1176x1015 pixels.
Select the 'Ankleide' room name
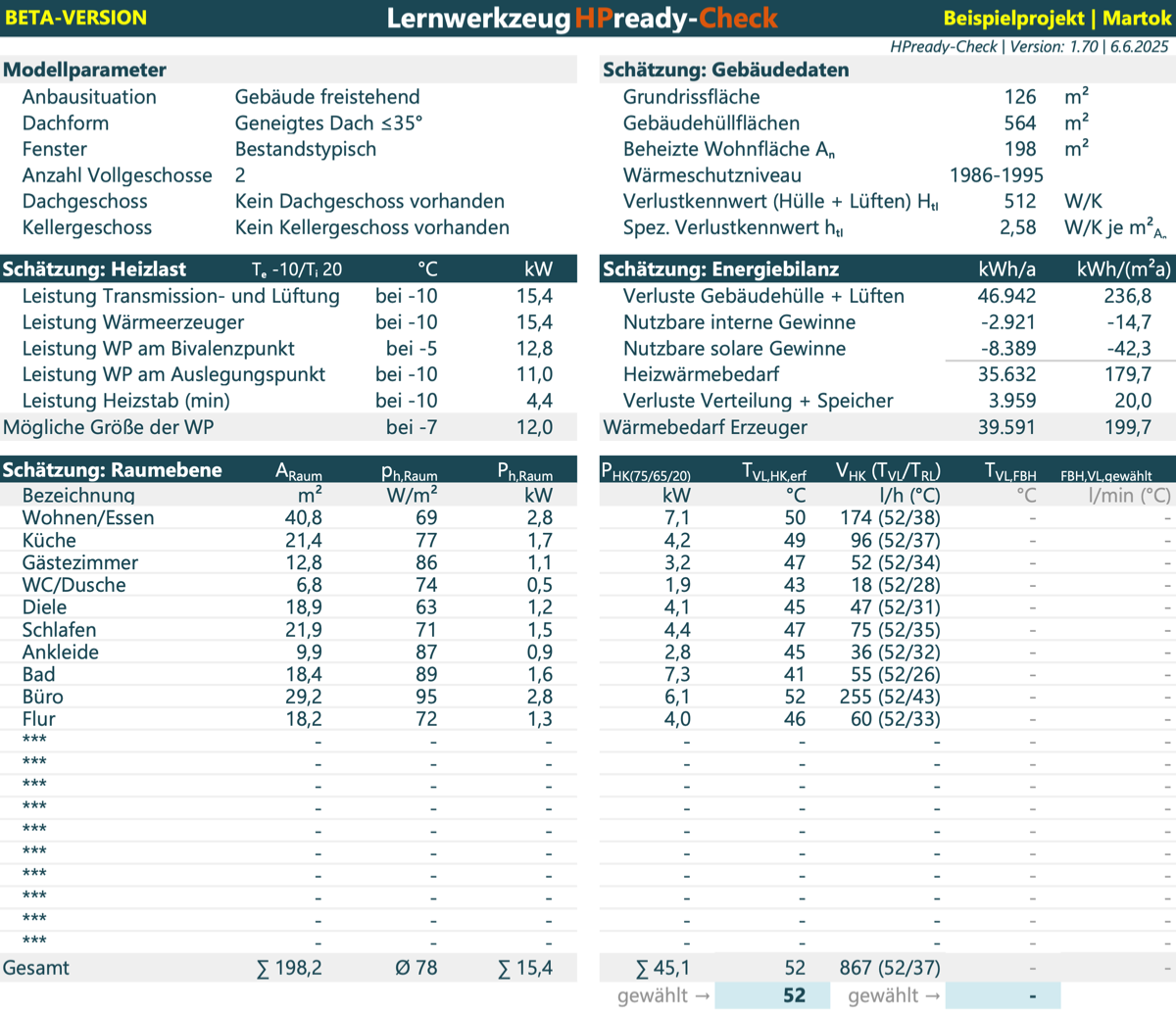[61, 652]
